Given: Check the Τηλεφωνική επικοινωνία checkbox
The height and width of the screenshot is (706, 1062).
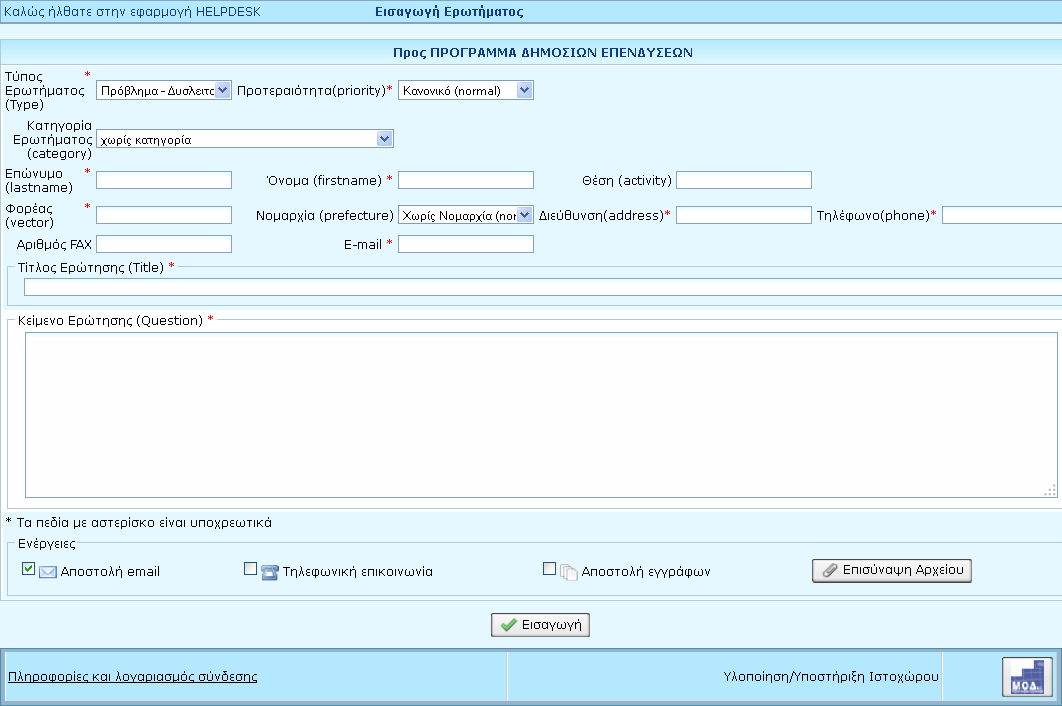Looking at the screenshot, I should (x=251, y=568).
